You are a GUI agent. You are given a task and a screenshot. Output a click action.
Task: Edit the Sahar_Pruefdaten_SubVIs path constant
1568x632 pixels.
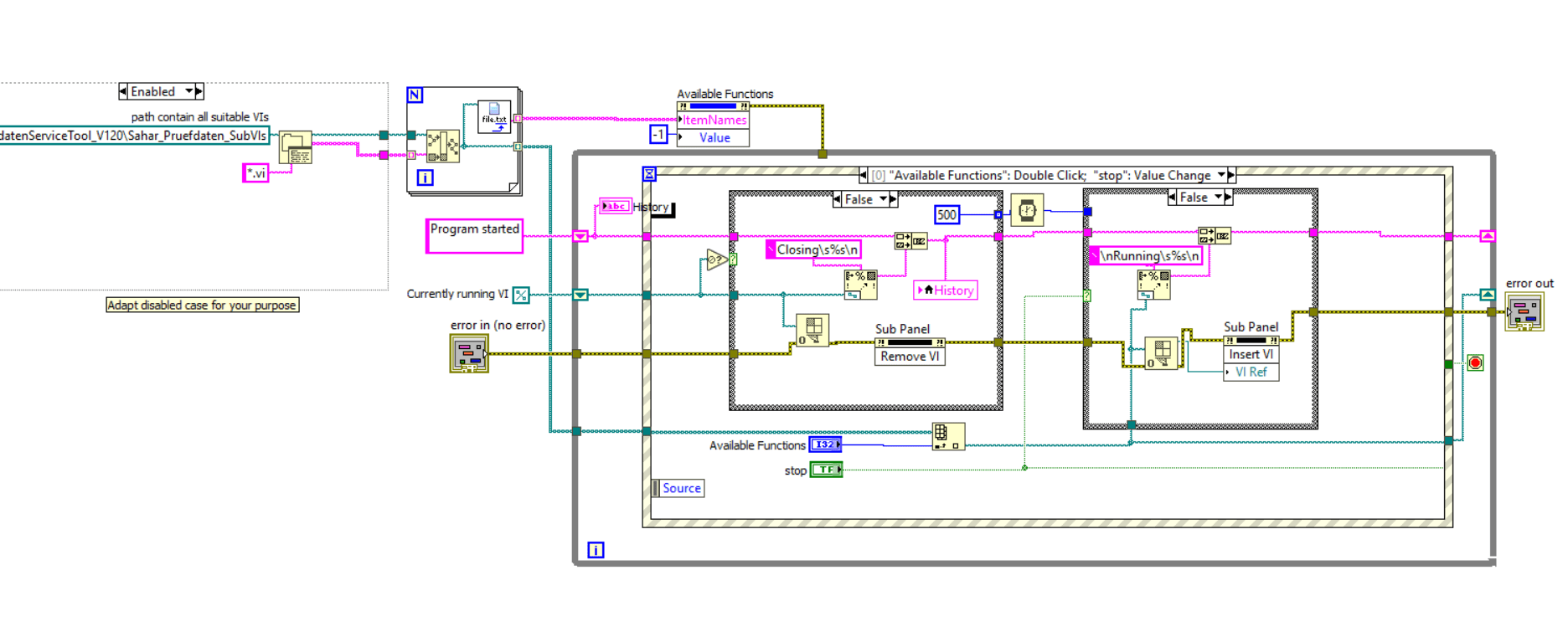[x=134, y=136]
